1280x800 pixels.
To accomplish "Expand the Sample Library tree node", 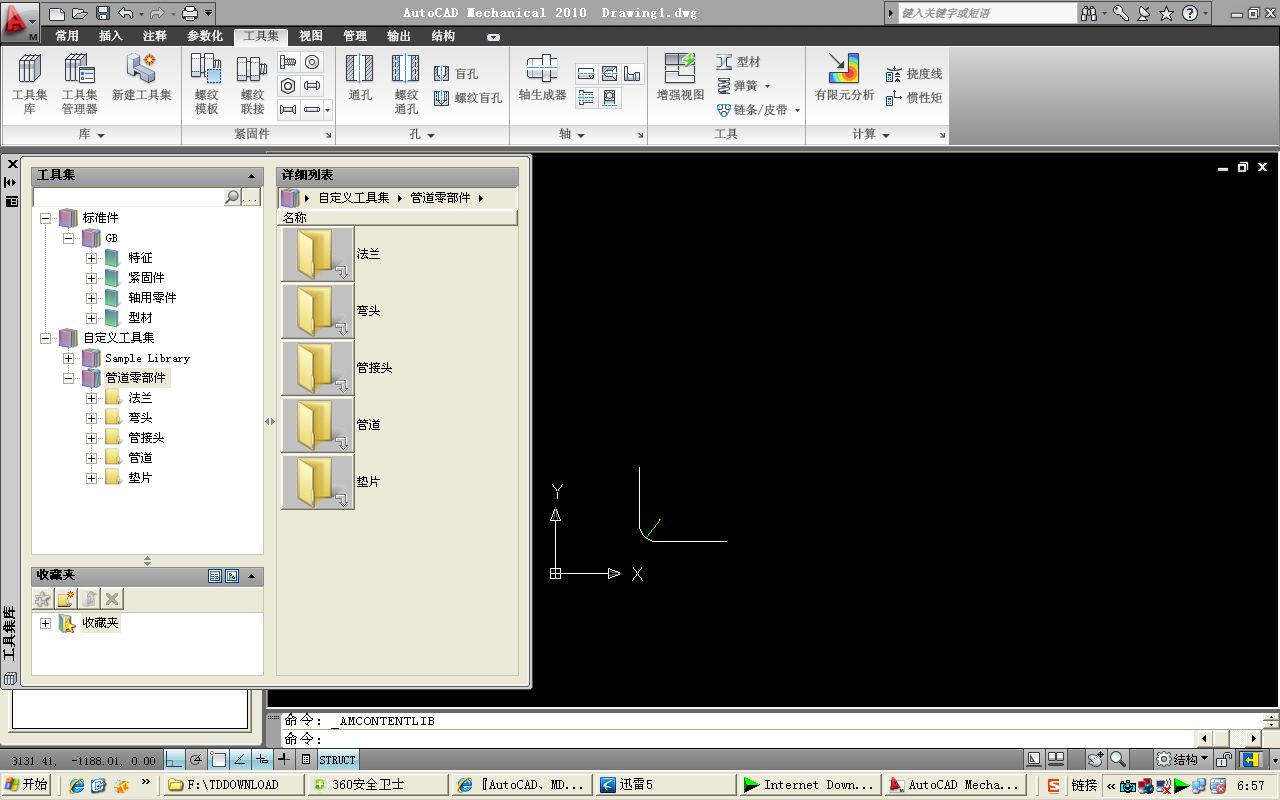I will [69, 358].
